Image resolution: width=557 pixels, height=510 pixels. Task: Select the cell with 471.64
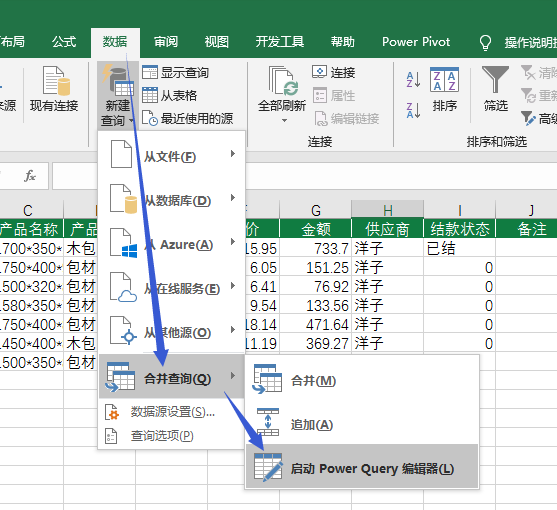[x=315, y=324]
